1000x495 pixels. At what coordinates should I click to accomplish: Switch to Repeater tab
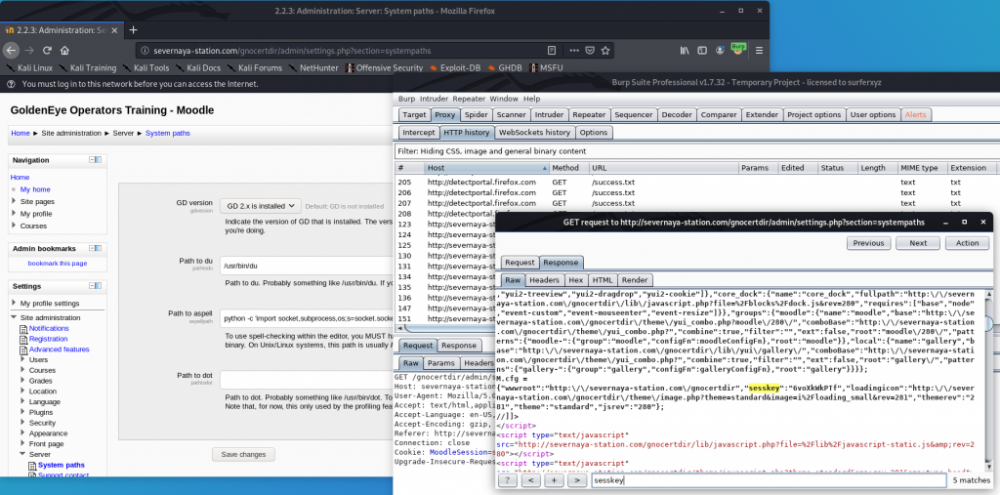589,115
